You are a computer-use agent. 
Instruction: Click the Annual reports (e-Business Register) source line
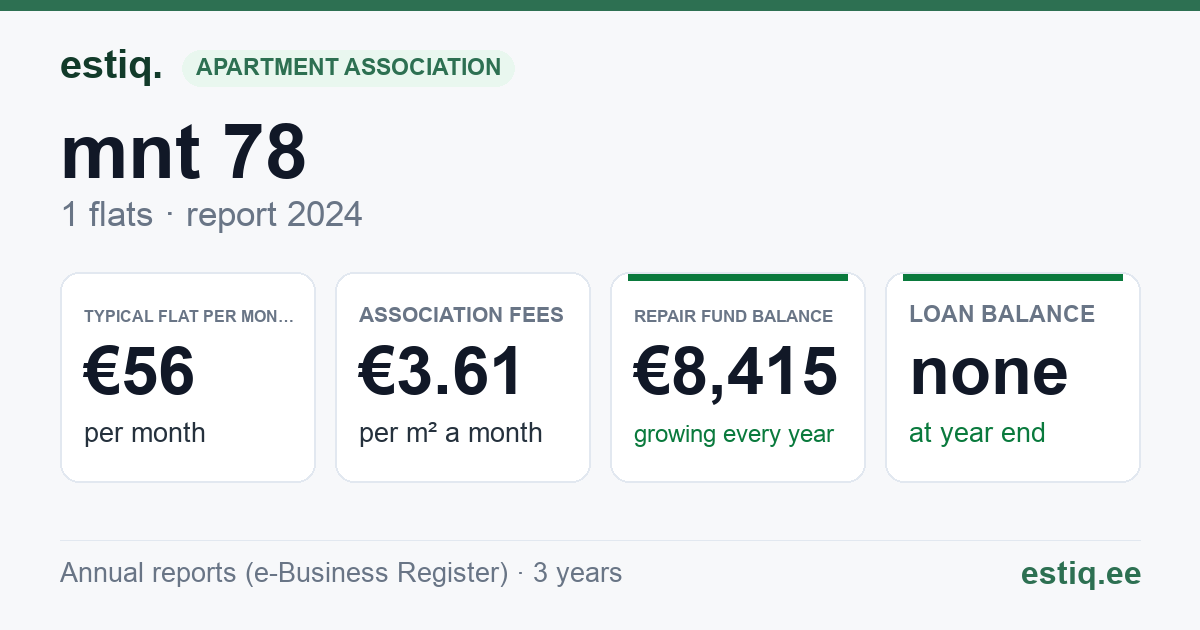341,573
